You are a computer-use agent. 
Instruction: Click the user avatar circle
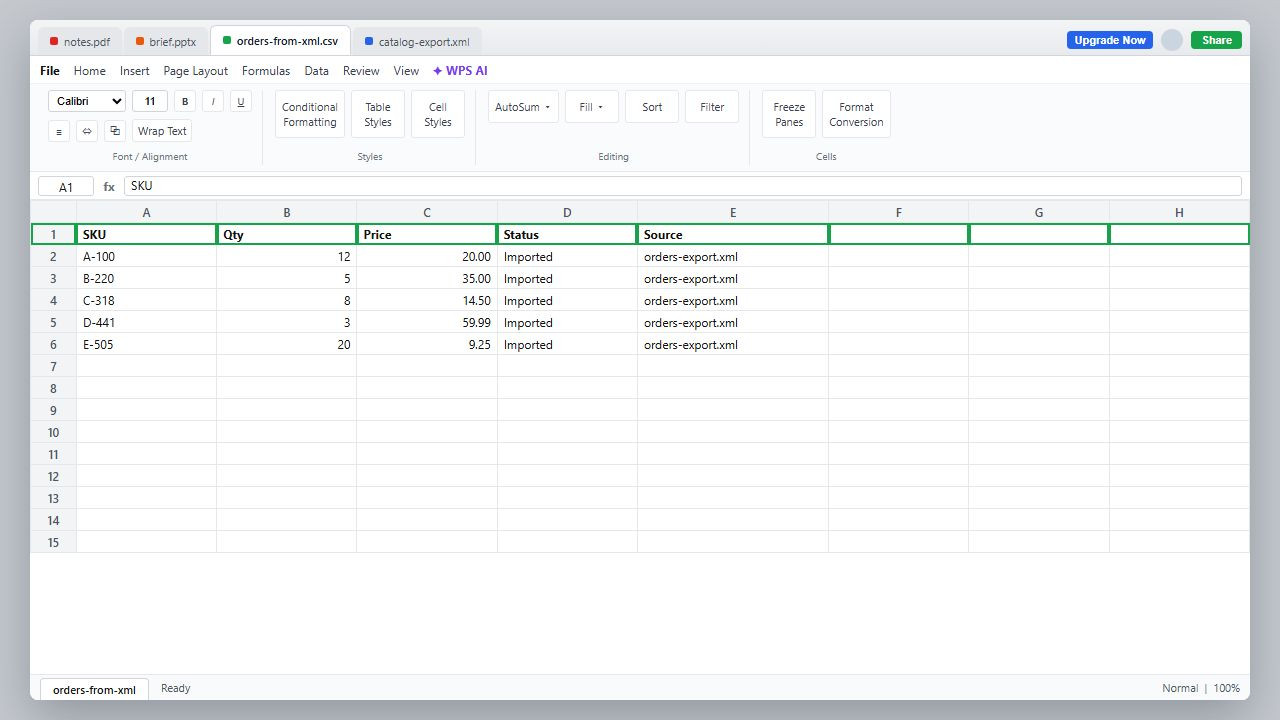tap(1172, 40)
